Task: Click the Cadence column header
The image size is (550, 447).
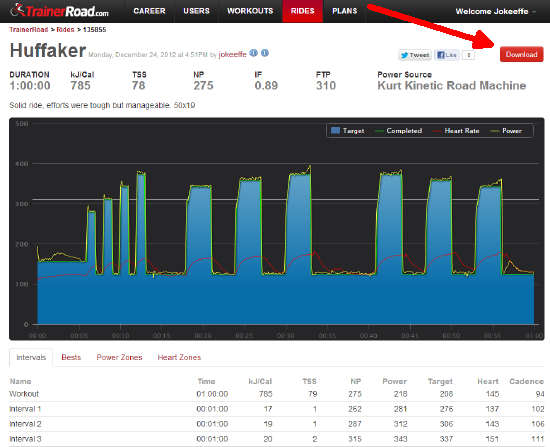Action: click(x=526, y=381)
